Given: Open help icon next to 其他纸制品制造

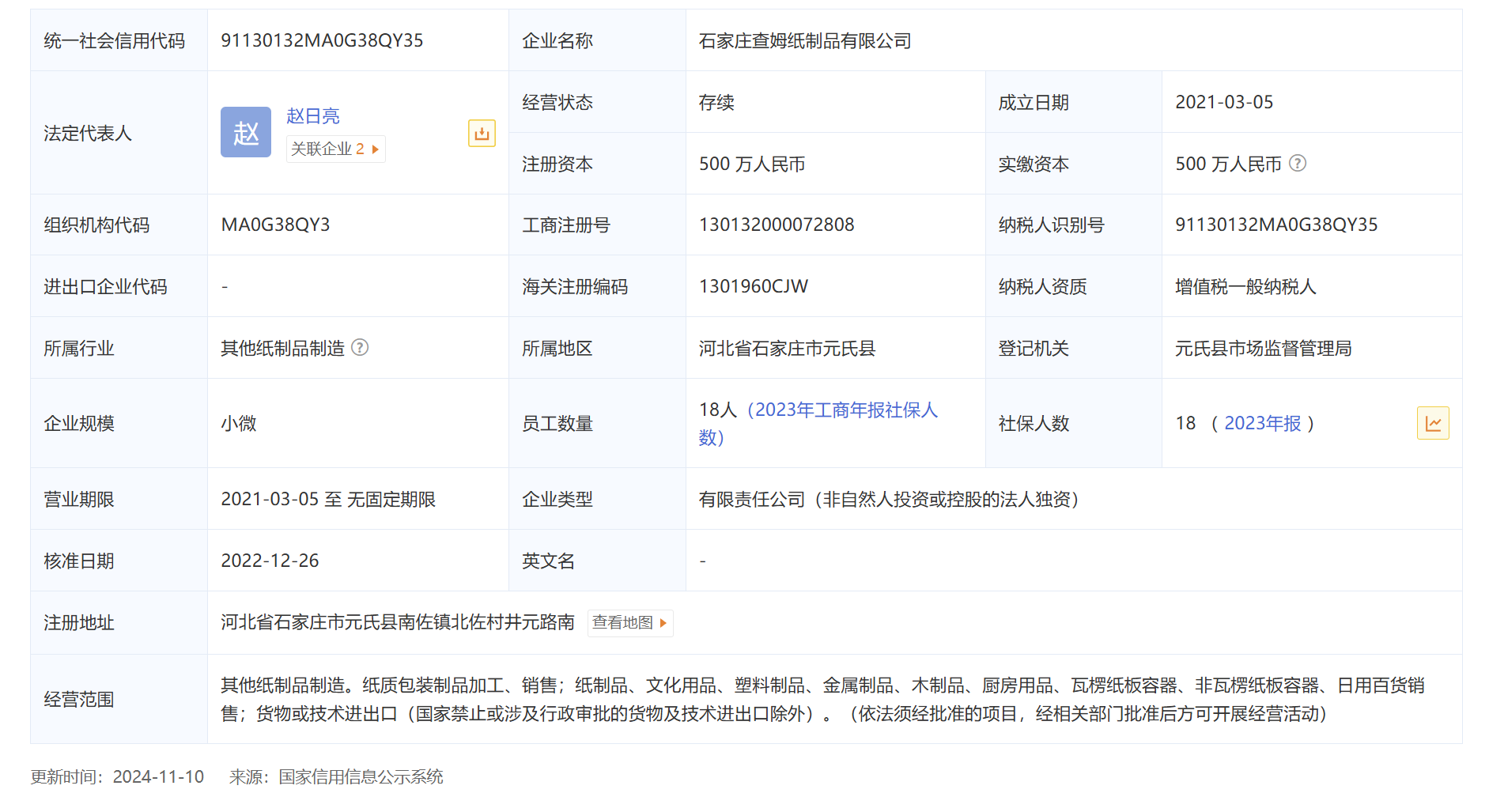Looking at the screenshot, I should pyautogui.click(x=360, y=347).
